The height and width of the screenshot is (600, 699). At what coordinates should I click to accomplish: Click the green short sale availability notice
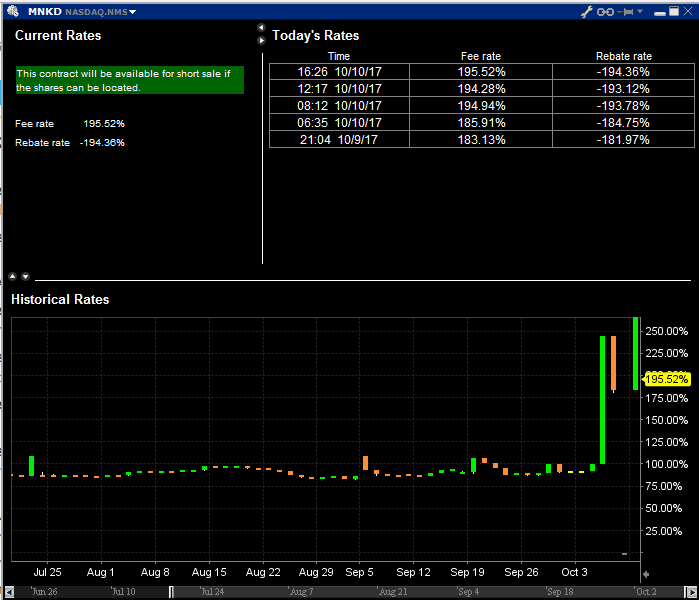tap(130, 80)
